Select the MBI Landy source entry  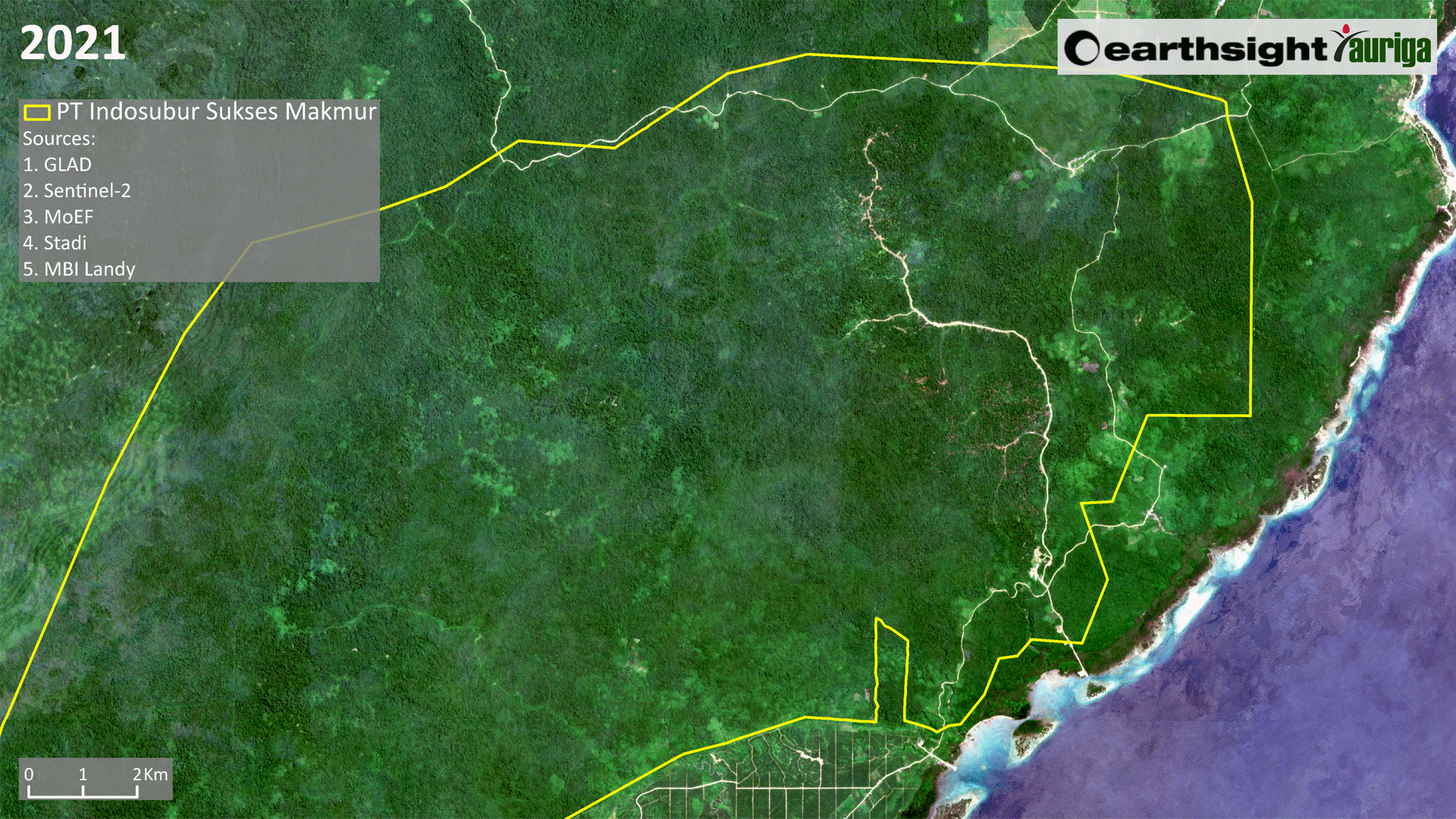(x=79, y=269)
